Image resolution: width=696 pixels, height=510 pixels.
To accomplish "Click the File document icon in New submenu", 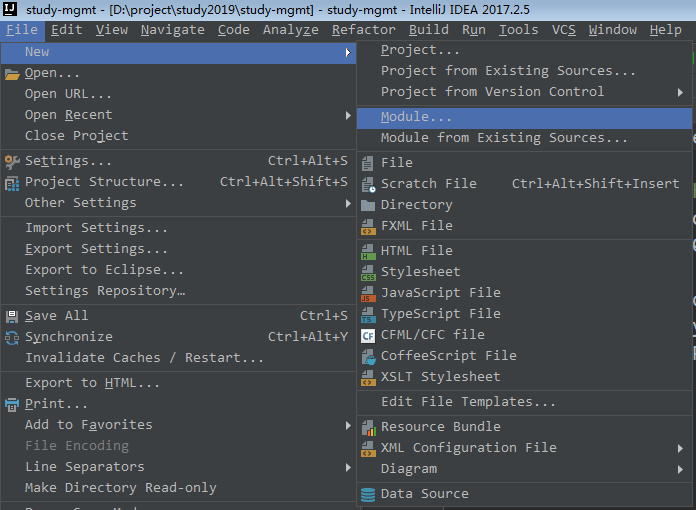I will pyautogui.click(x=368, y=163).
